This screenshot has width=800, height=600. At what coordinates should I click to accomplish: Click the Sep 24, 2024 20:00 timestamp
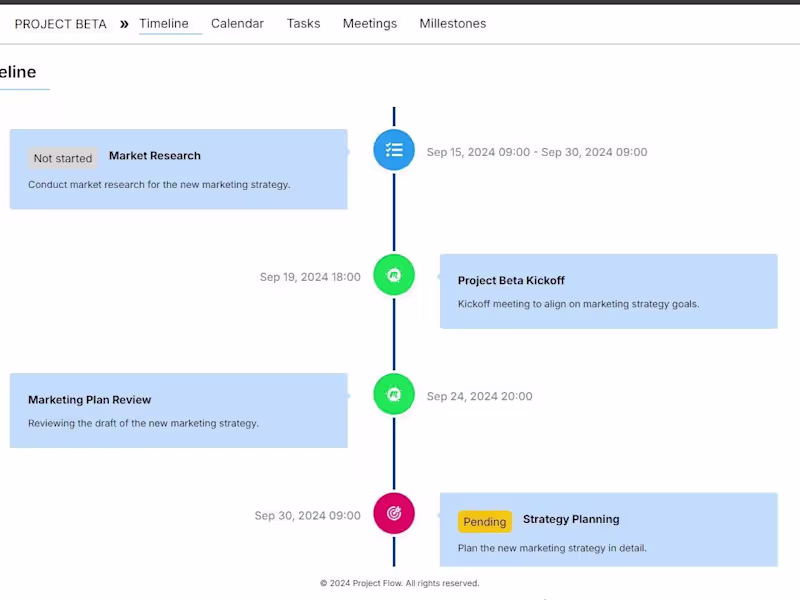479,396
